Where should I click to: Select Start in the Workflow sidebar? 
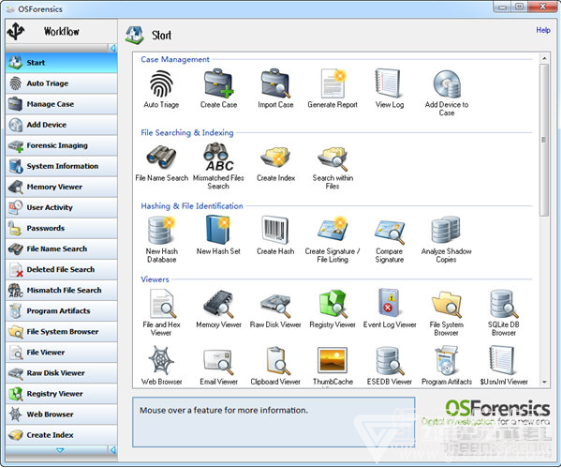(62, 63)
